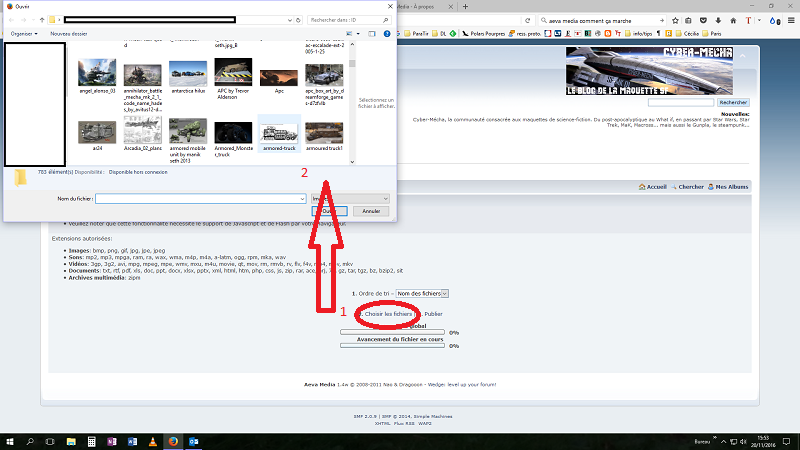Click the help question mark icon in the dialog
Screen dimensions: 800x450
[387, 34]
